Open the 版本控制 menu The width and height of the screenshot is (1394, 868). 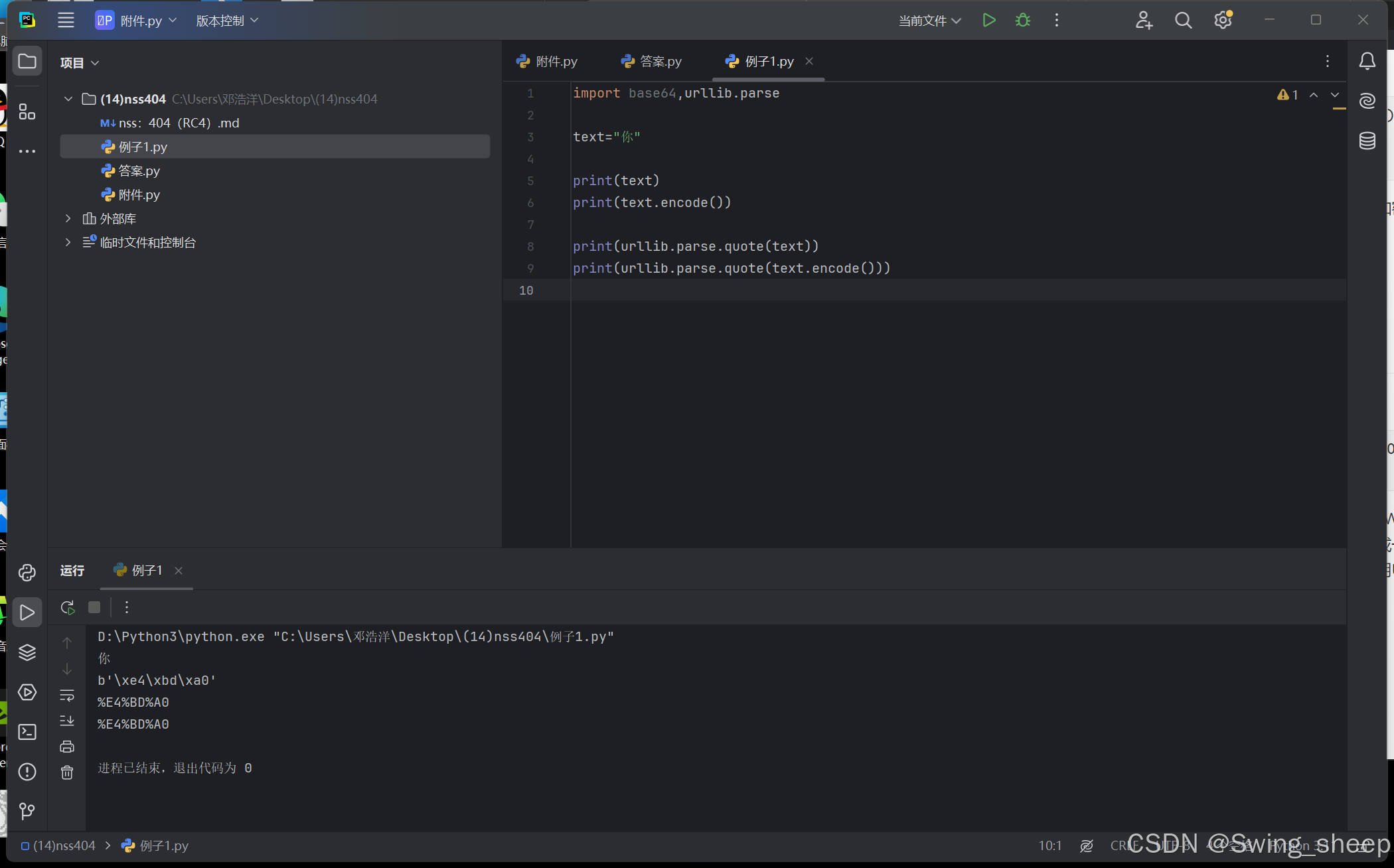coord(227,21)
